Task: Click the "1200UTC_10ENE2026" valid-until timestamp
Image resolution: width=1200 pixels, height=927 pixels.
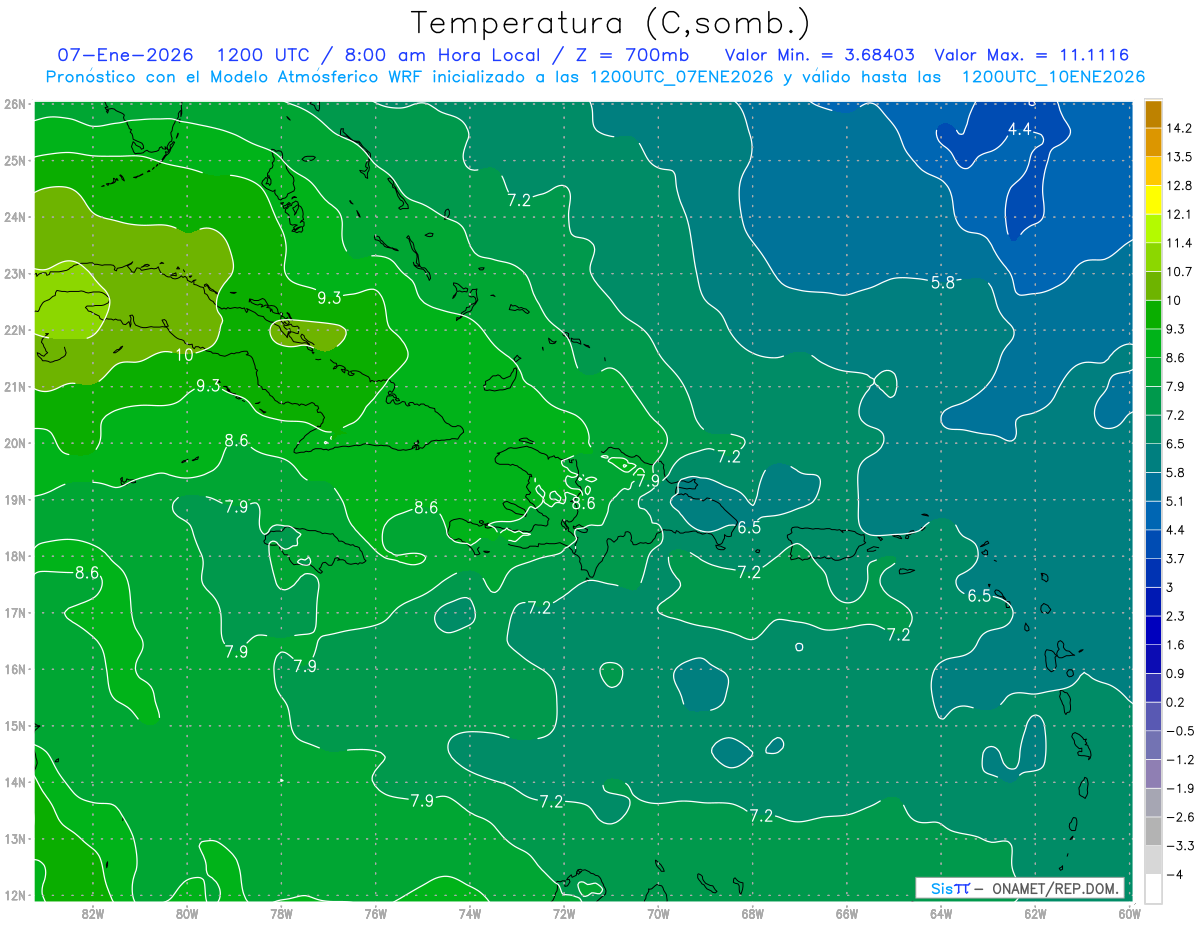Action: point(1053,77)
